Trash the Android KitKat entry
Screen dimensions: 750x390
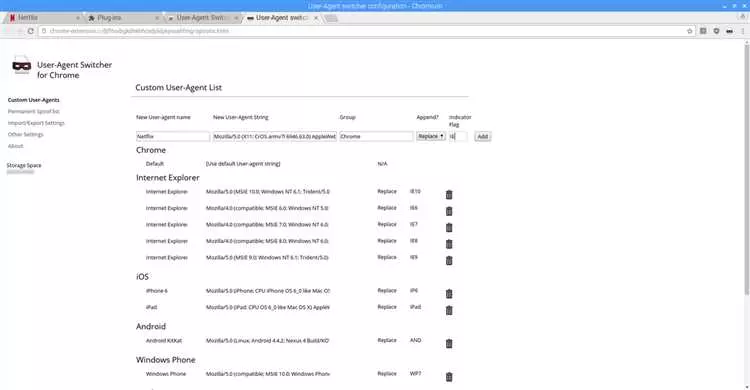tap(449, 344)
